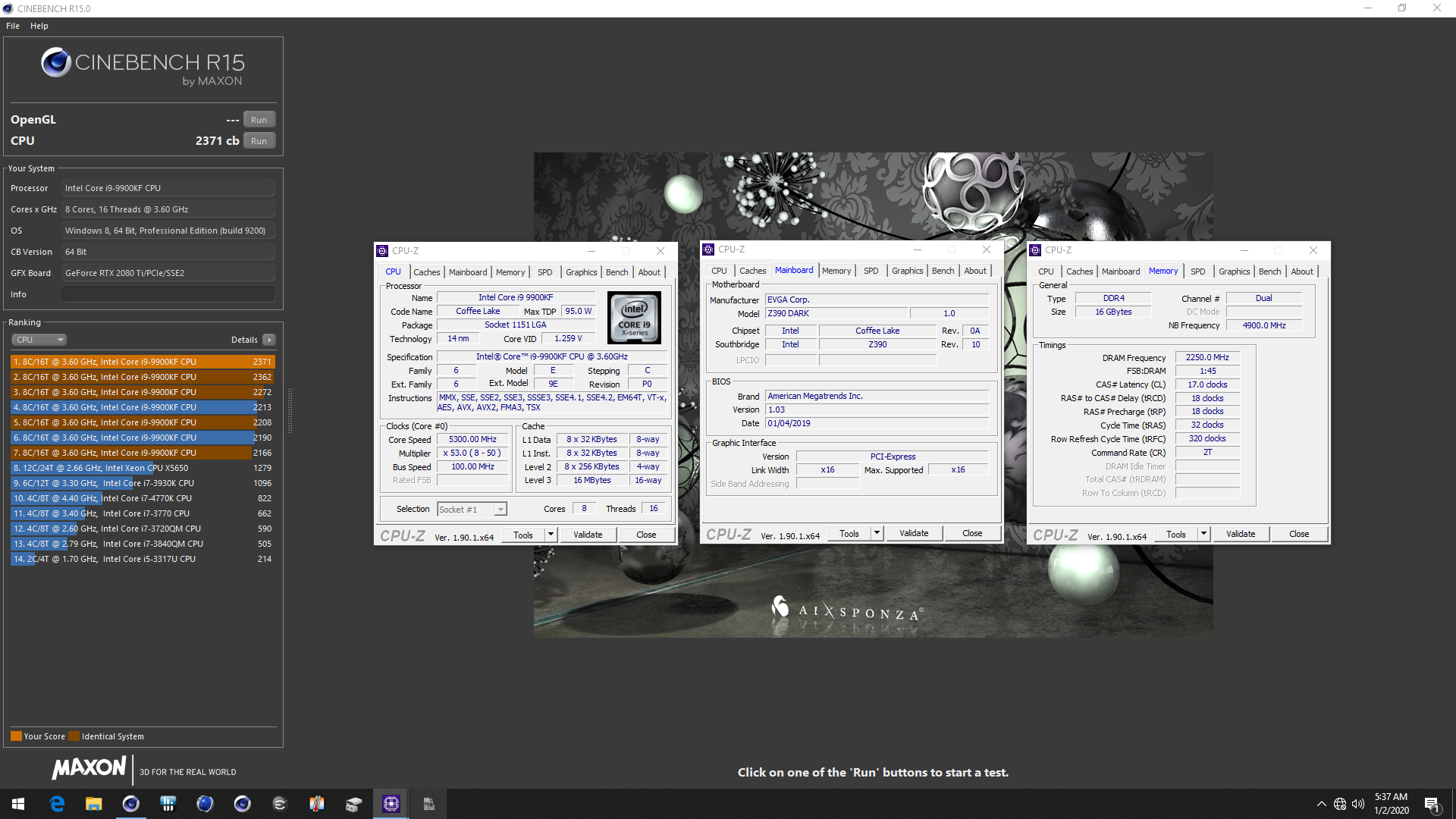This screenshot has width=1456, height=819.
Task: Click Tools button in Memory CPU-Z window
Action: (1176, 534)
